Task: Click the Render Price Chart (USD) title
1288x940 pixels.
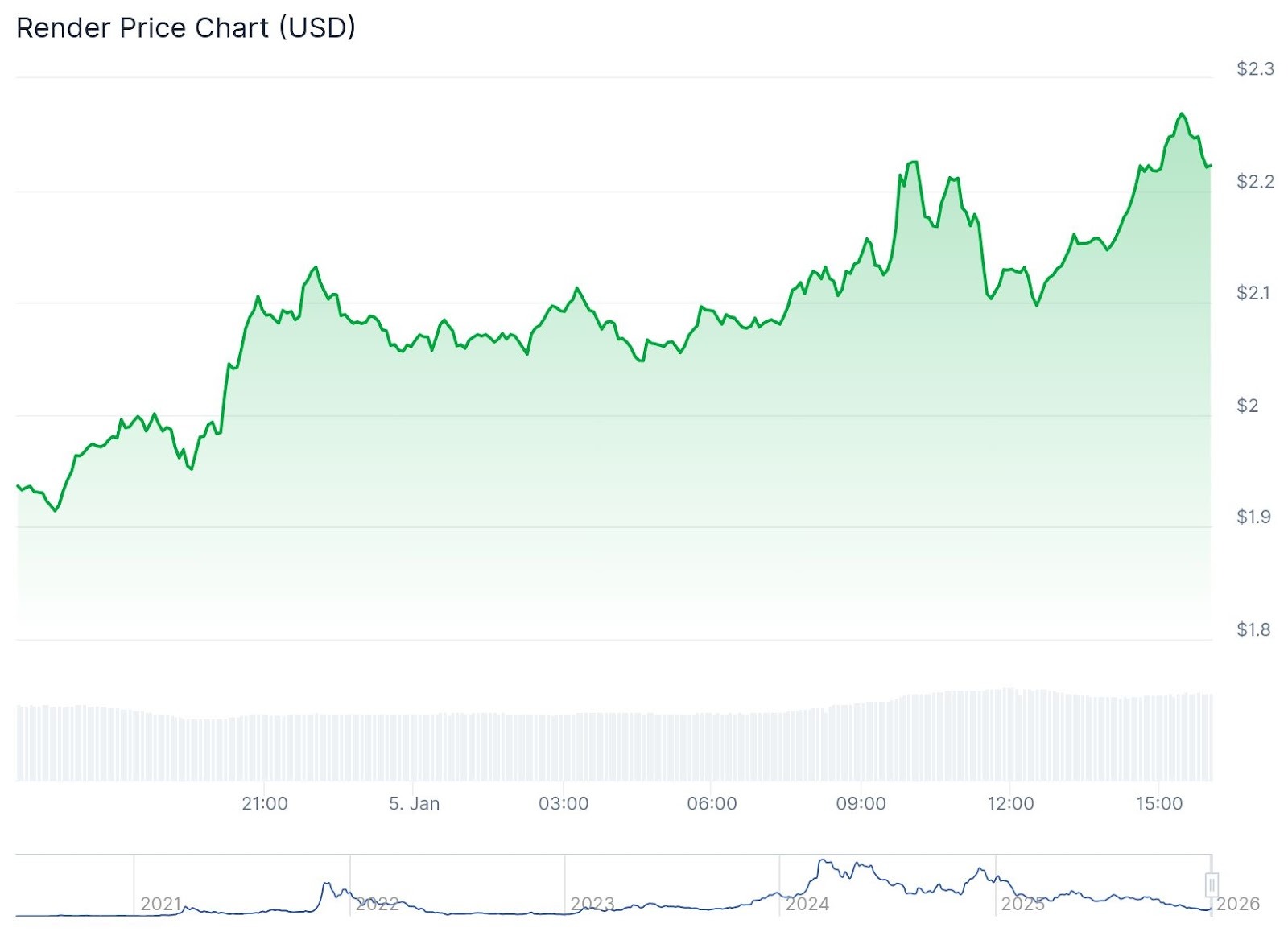Action: coord(186,28)
